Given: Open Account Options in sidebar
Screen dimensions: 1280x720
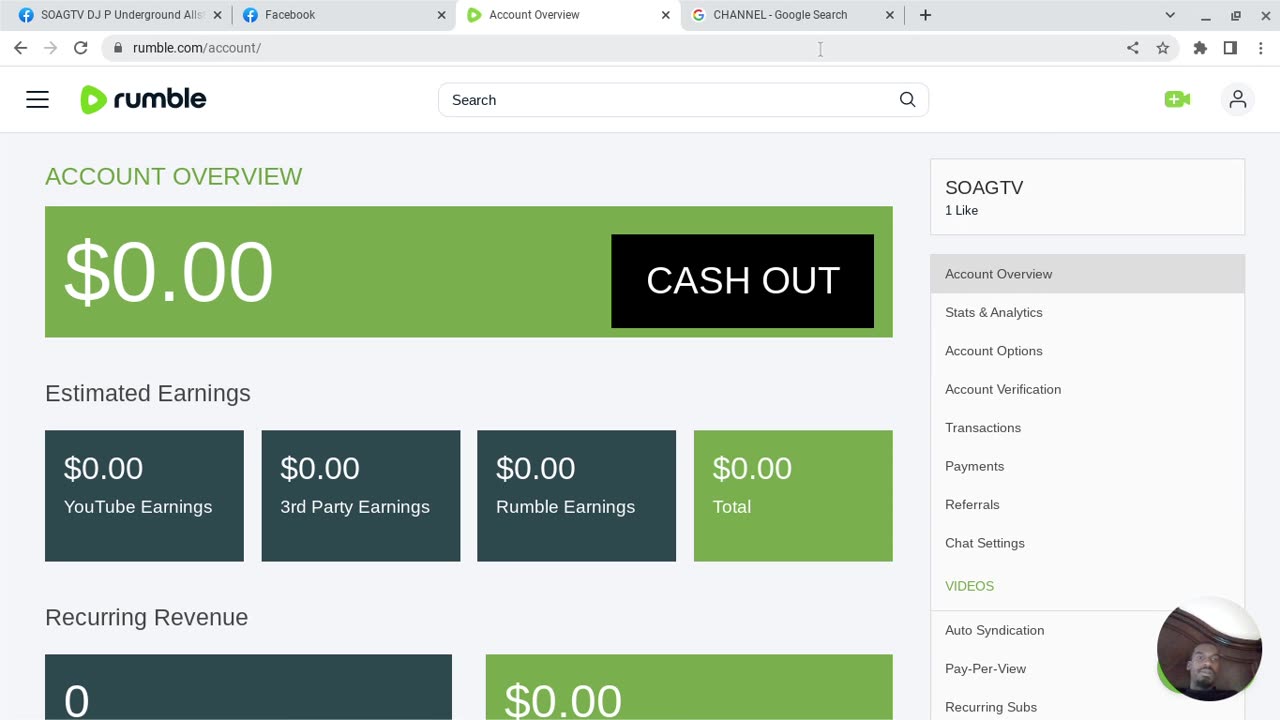Looking at the screenshot, I should click(x=1087, y=351).
